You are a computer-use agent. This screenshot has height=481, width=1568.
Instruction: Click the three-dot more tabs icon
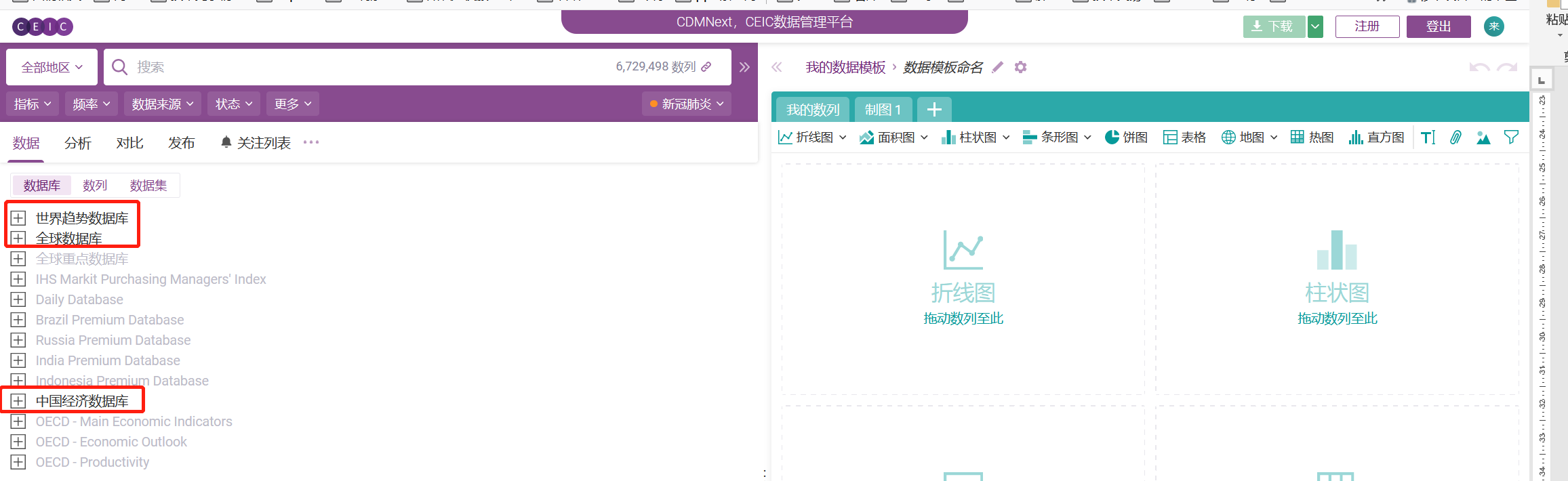[x=311, y=142]
